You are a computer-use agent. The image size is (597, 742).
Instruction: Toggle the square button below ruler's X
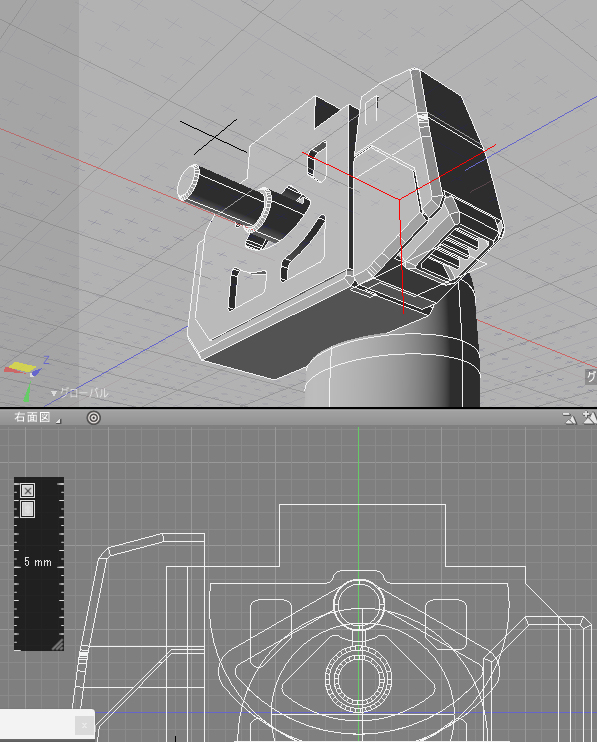click(28, 509)
